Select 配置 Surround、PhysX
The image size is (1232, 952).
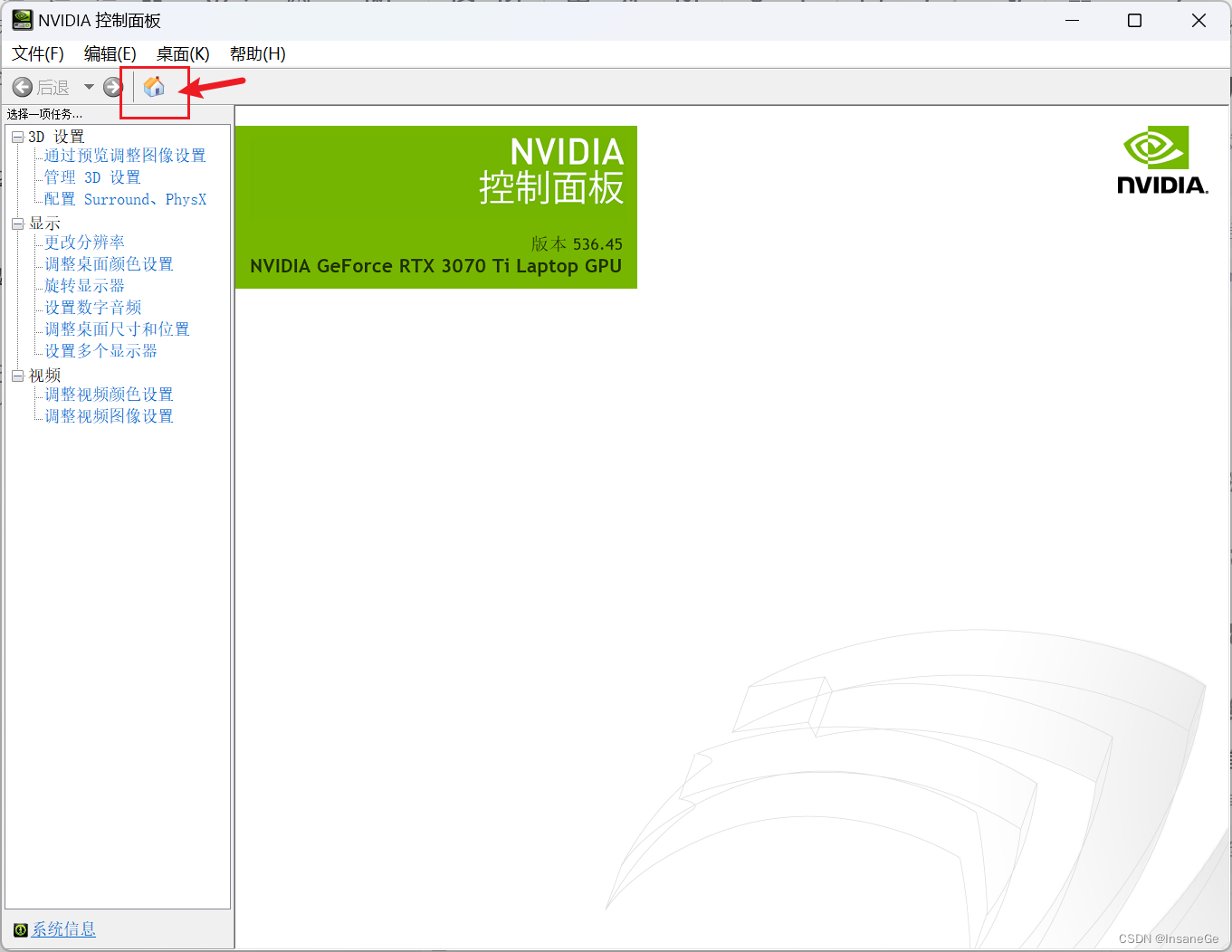(125, 199)
